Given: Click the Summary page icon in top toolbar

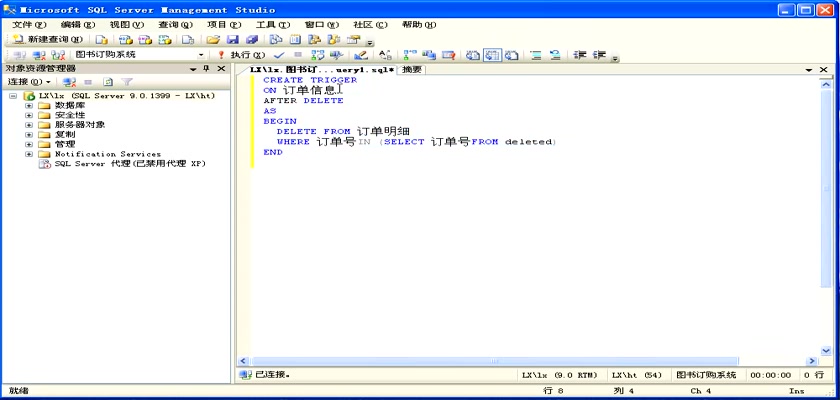Looking at the screenshot, I should pyautogui.click(x=295, y=40).
